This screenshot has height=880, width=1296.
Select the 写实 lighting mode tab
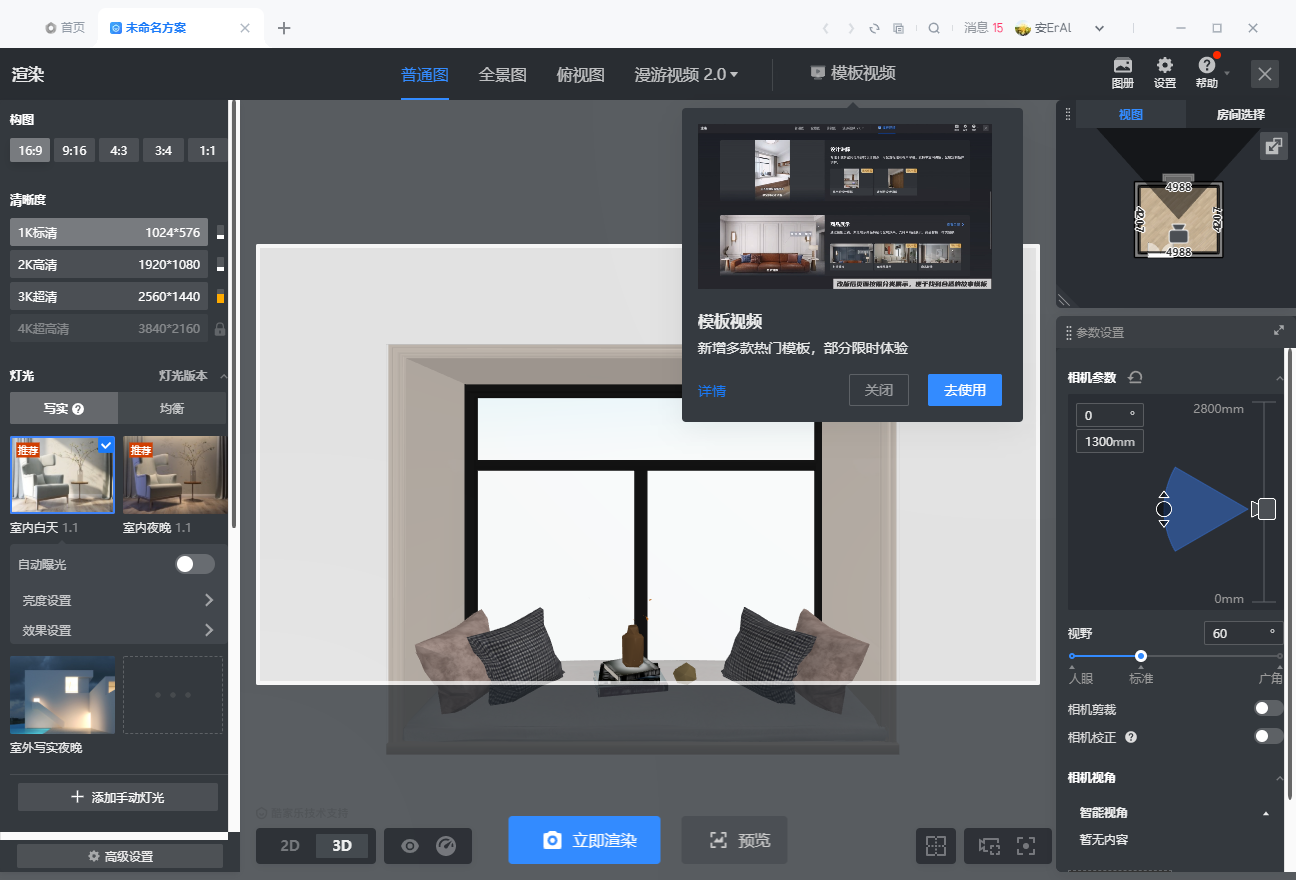click(x=64, y=408)
